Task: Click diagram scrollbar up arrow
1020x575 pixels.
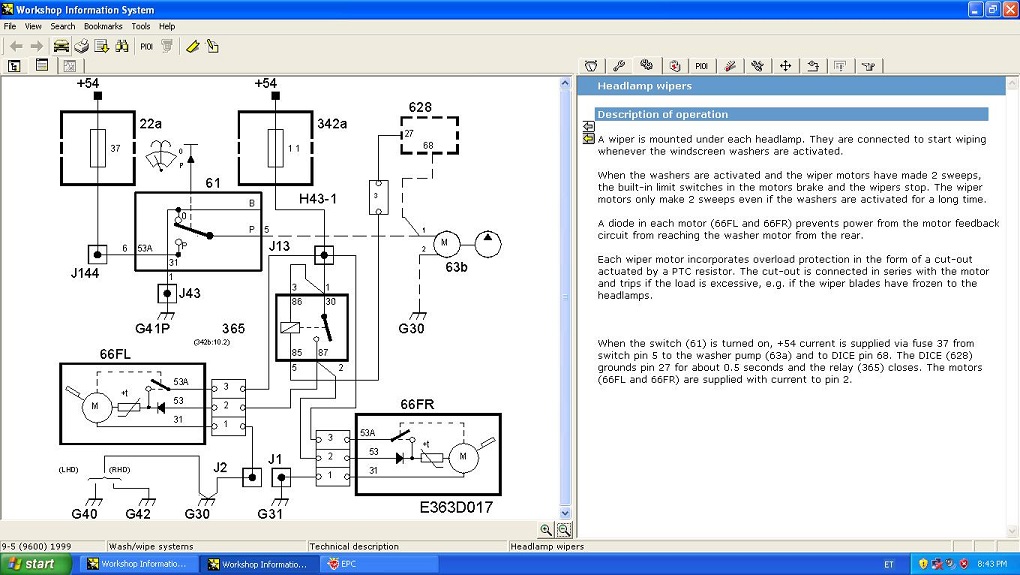Action: coord(565,83)
